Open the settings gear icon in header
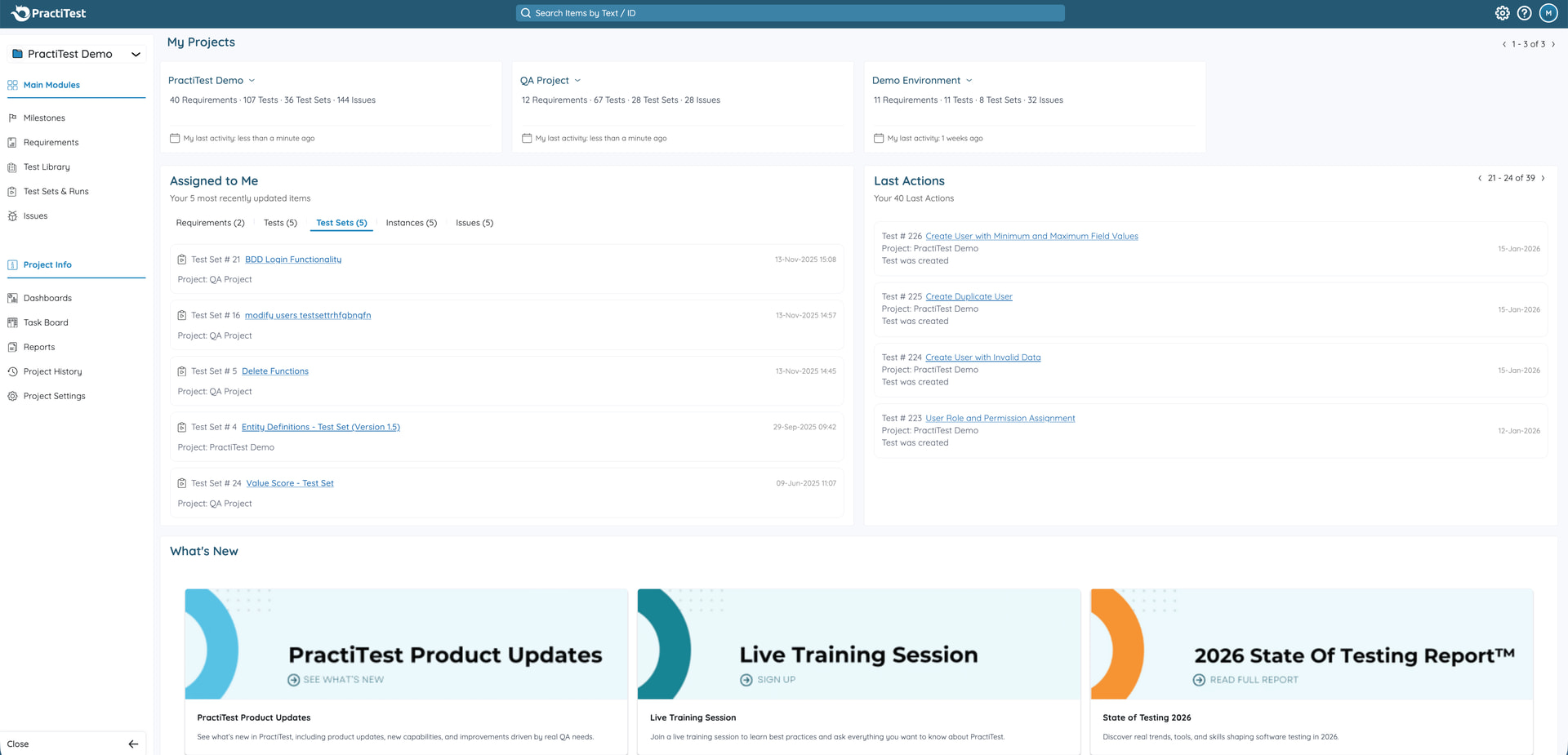This screenshot has height=755, width=1568. pos(1502,13)
